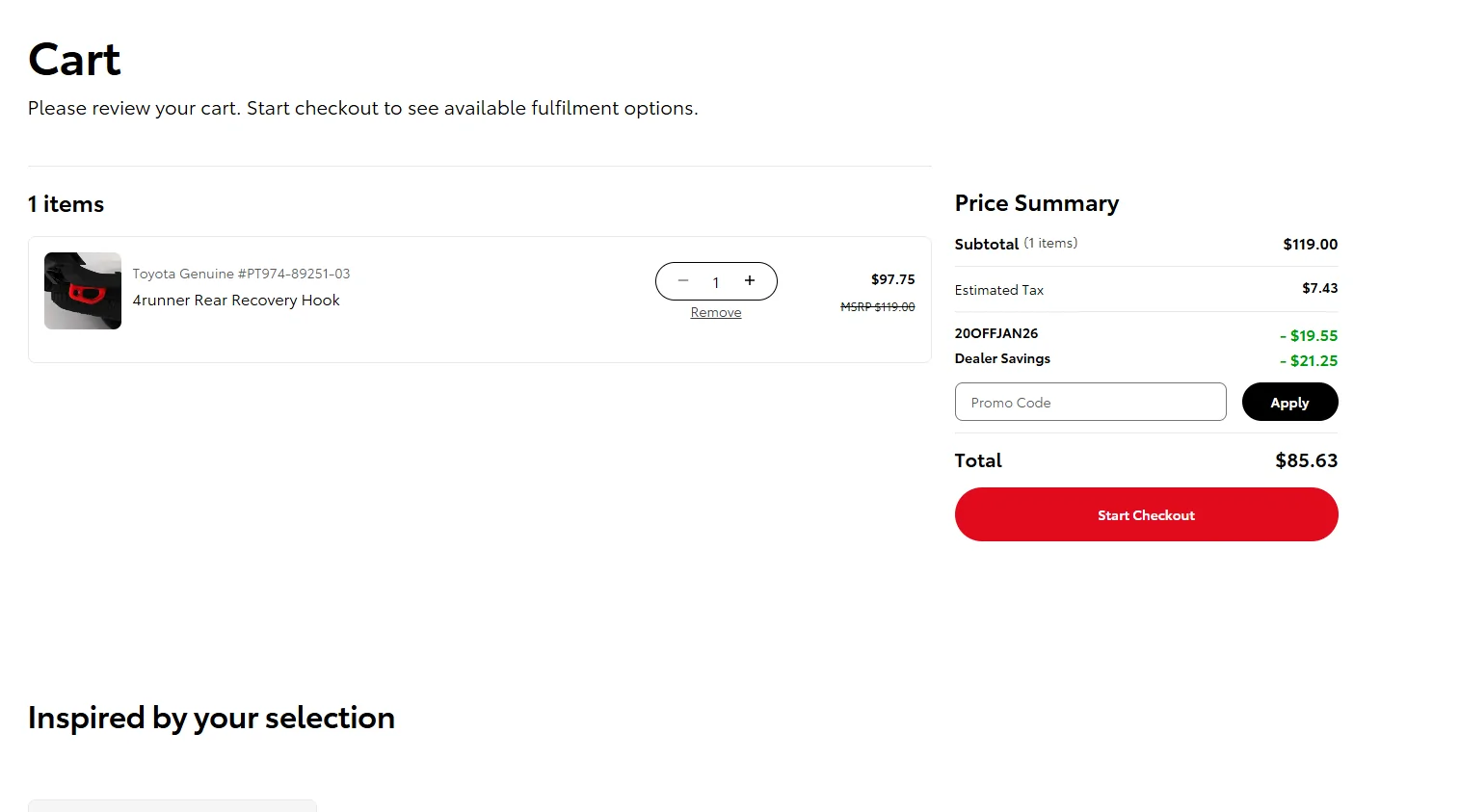This screenshot has height=812, width=1460.
Task: Click the $97.75 item price
Action: [892, 279]
